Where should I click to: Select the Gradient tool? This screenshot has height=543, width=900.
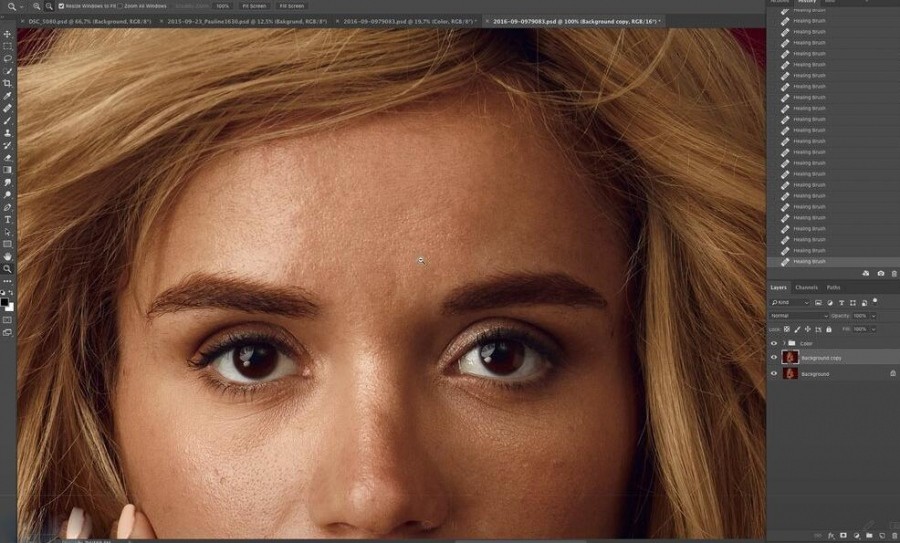point(7,170)
